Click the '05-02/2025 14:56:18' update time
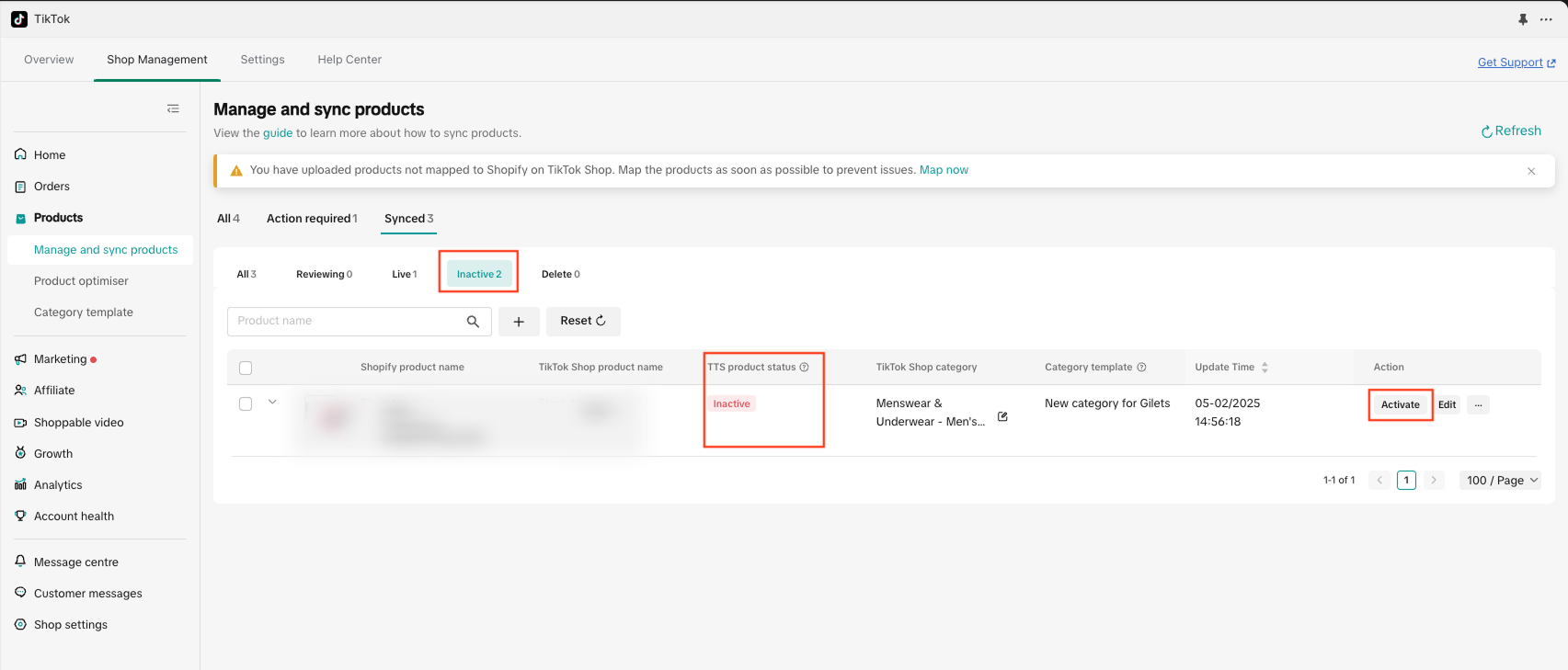This screenshot has height=670, width=1568. click(1227, 413)
